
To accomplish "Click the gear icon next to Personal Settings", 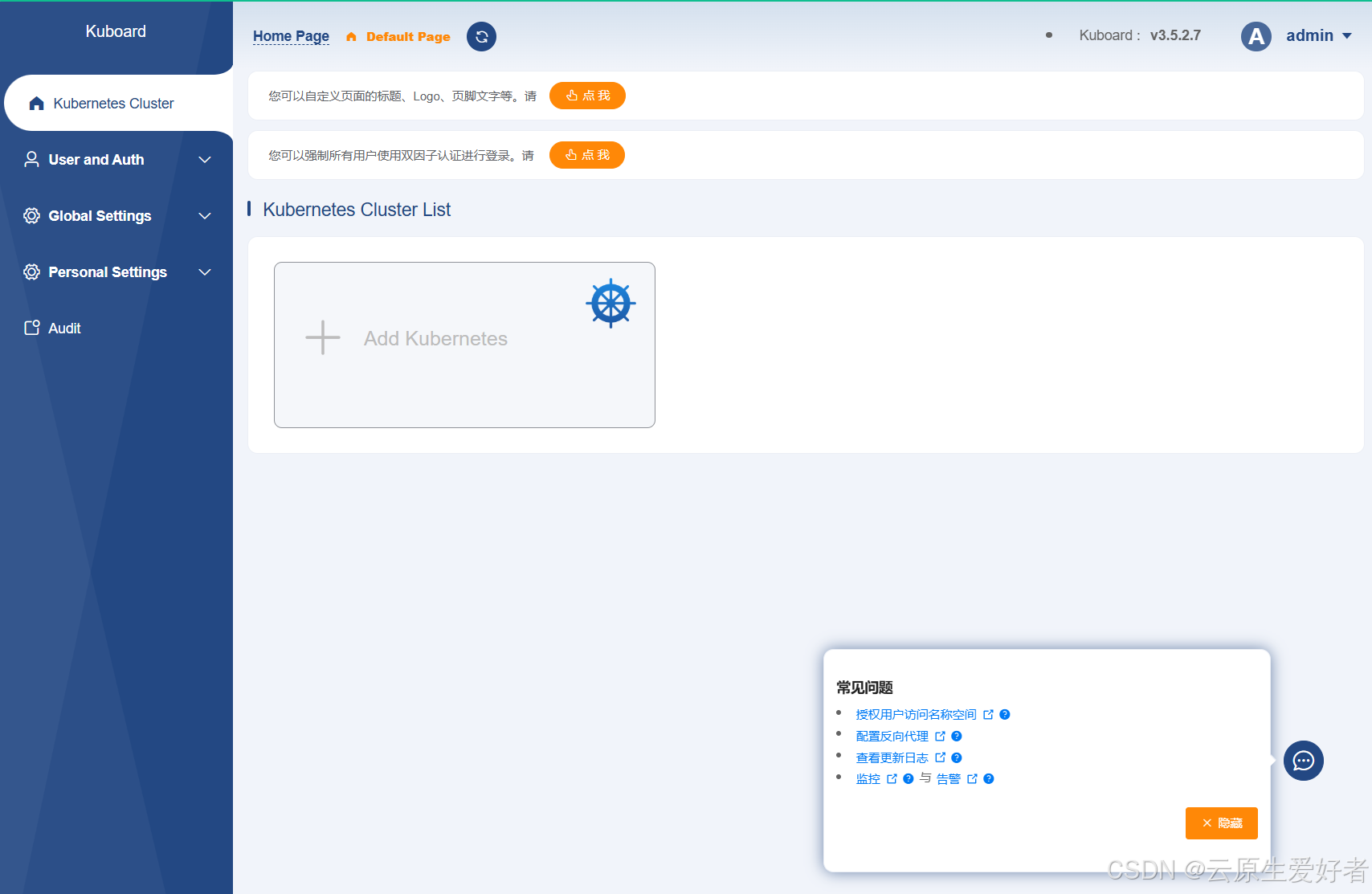I will click(31, 272).
